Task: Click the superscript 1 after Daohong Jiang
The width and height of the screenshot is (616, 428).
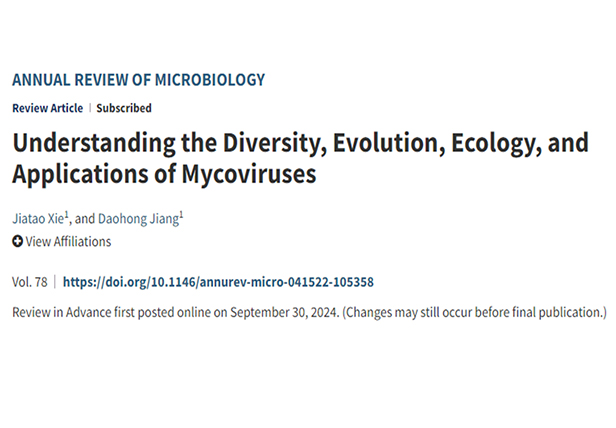Action: coord(181,213)
